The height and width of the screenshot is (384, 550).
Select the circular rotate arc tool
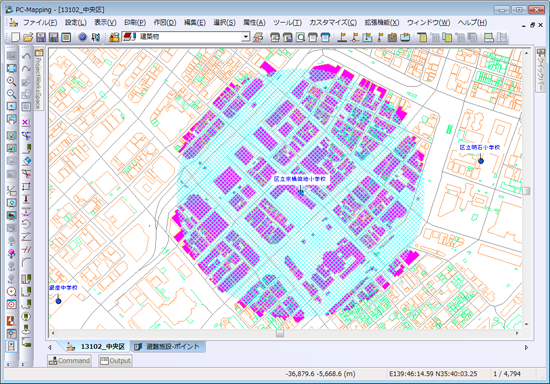26,224
